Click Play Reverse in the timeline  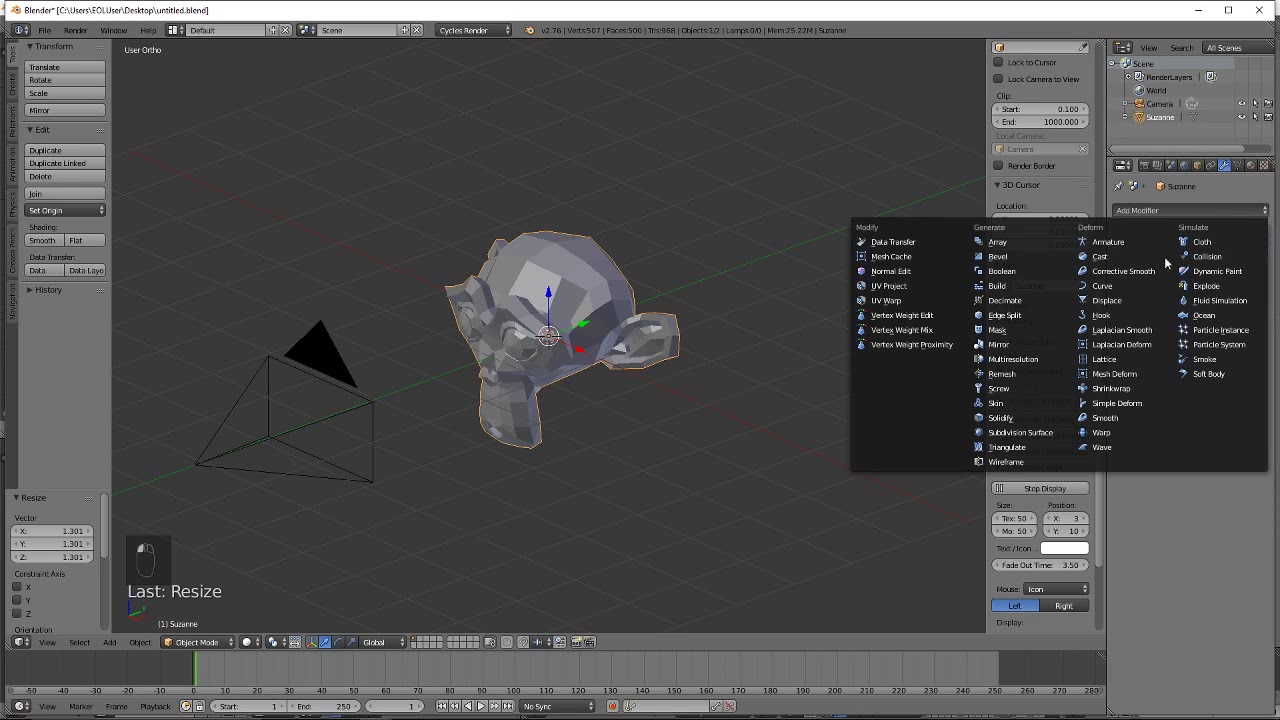pos(467,706)
